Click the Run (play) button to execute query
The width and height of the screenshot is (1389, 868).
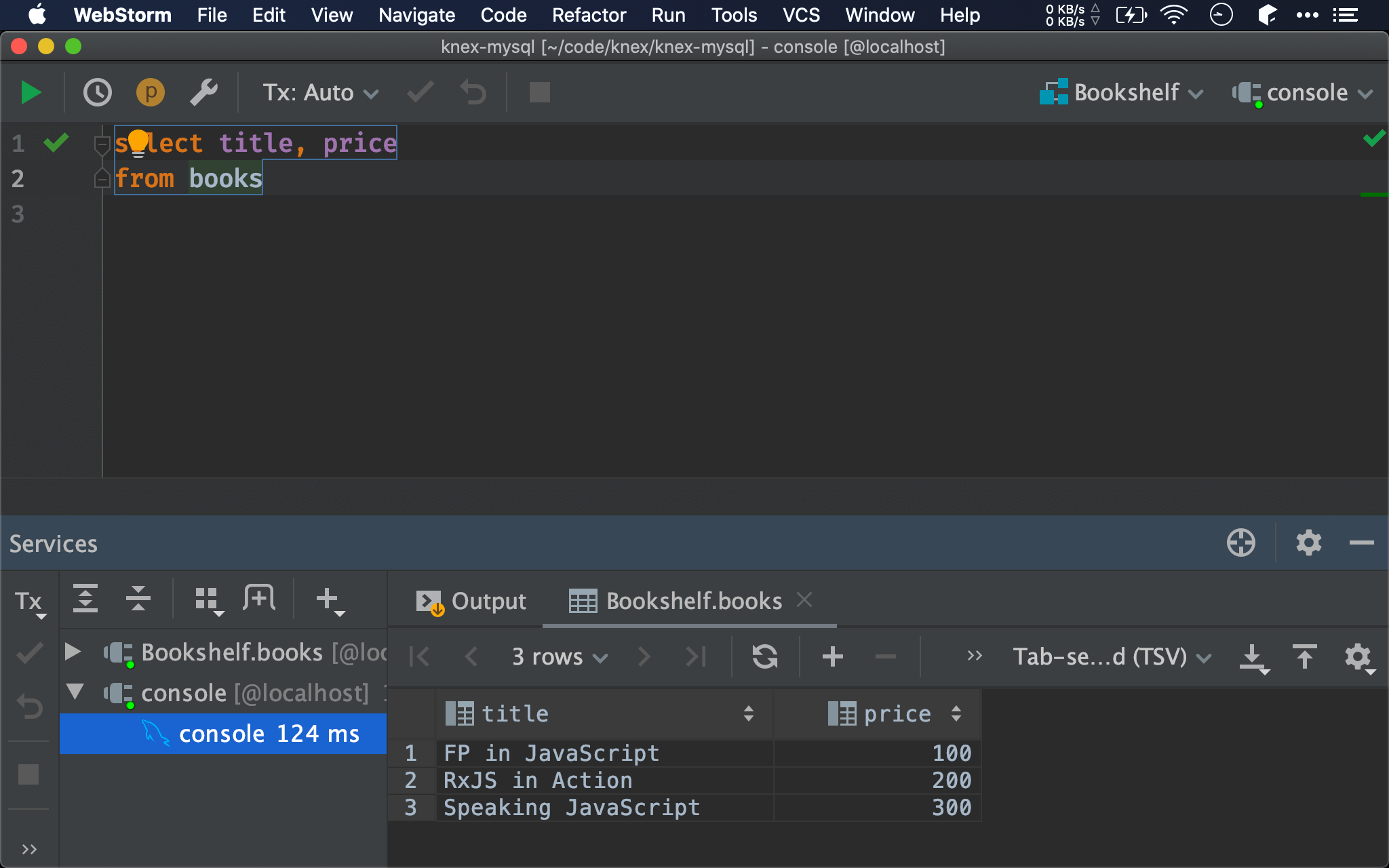tap(29, 92)
